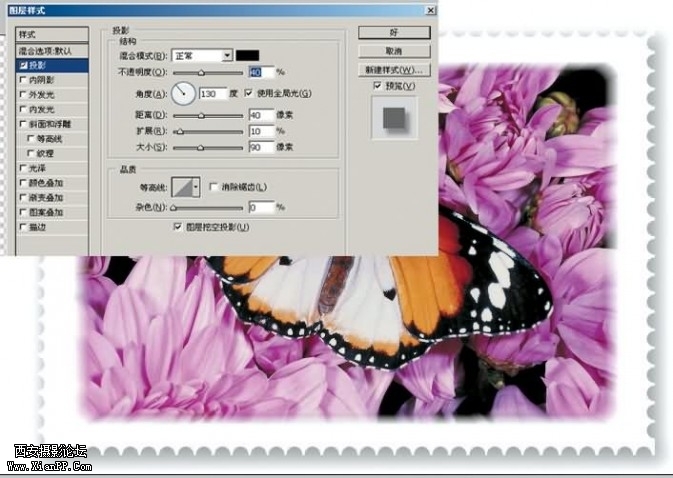Click the 取消 cancel button

click(394, 51)
